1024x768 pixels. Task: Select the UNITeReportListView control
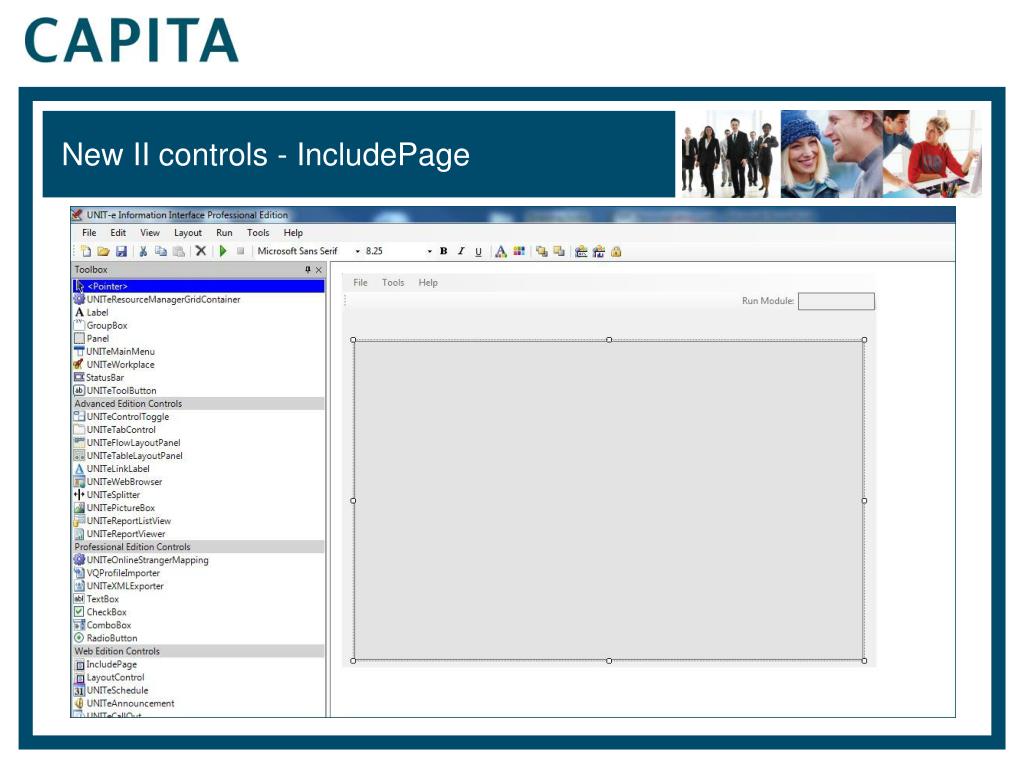coord(199,521)
